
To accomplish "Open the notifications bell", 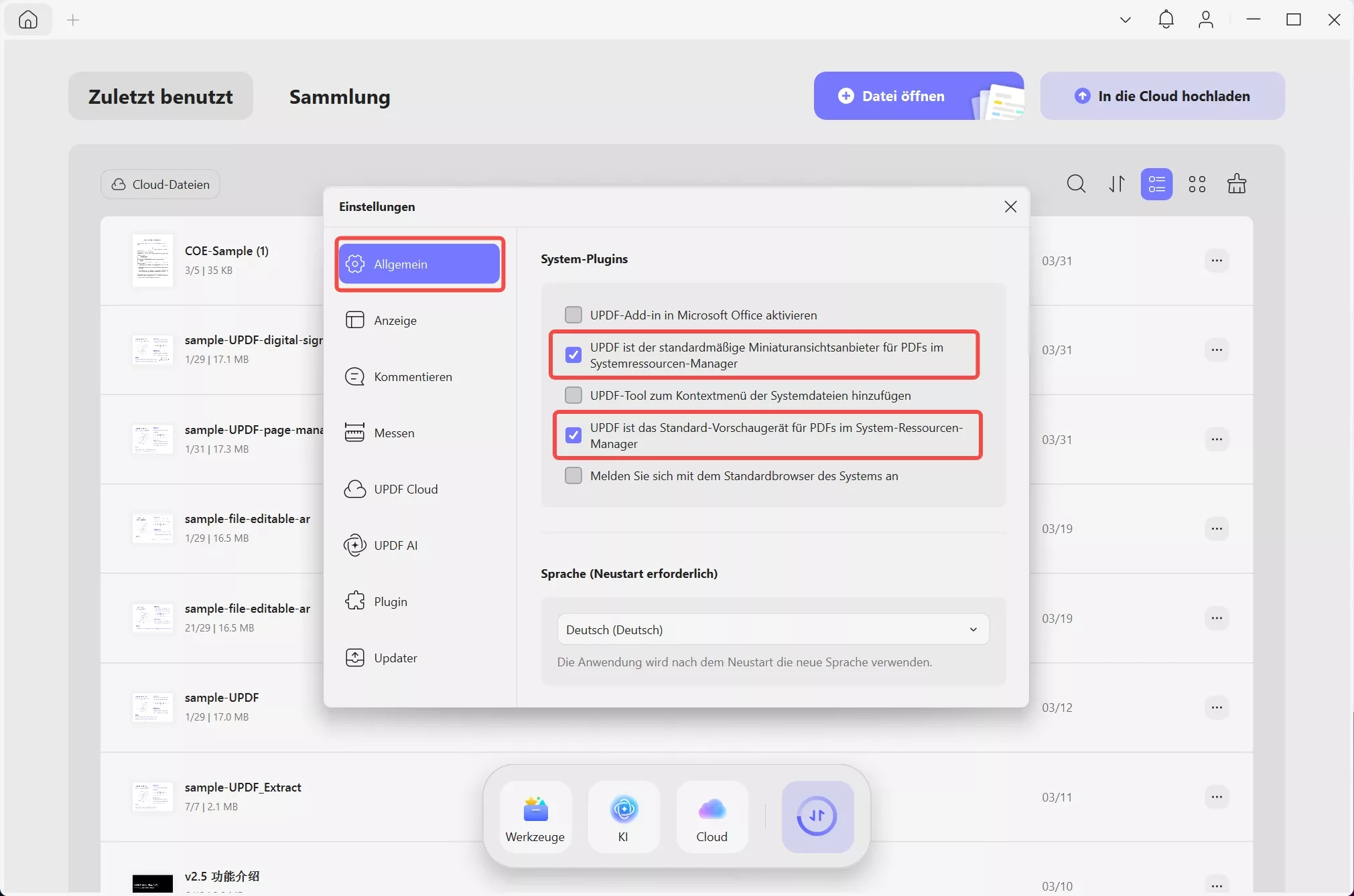I will click(x=1166, y=20).
